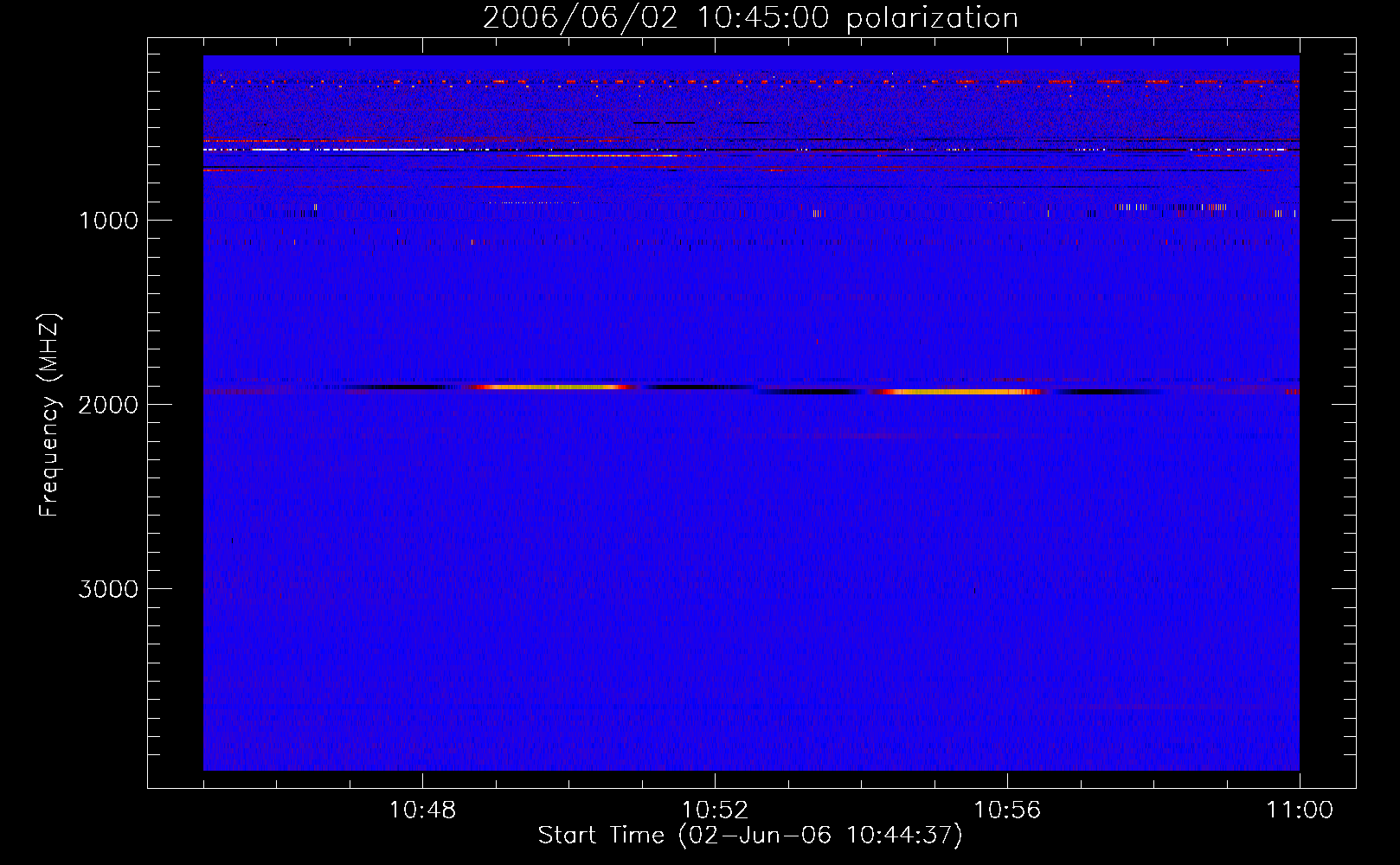Screen dimensions: 1400x865
Task: Click the 10:56 time tick label
Action: coord(1007,811)
